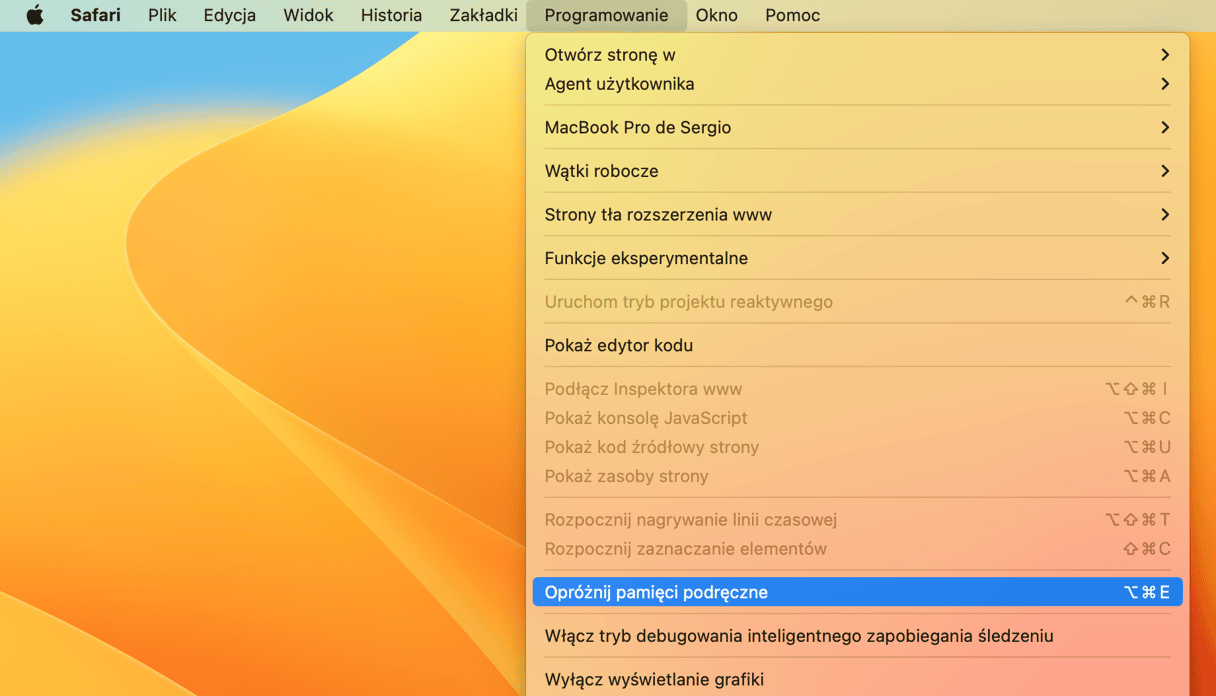Open the Safari application menu
This screenshot has height=696, width=1216.
[x=95, y=15]
